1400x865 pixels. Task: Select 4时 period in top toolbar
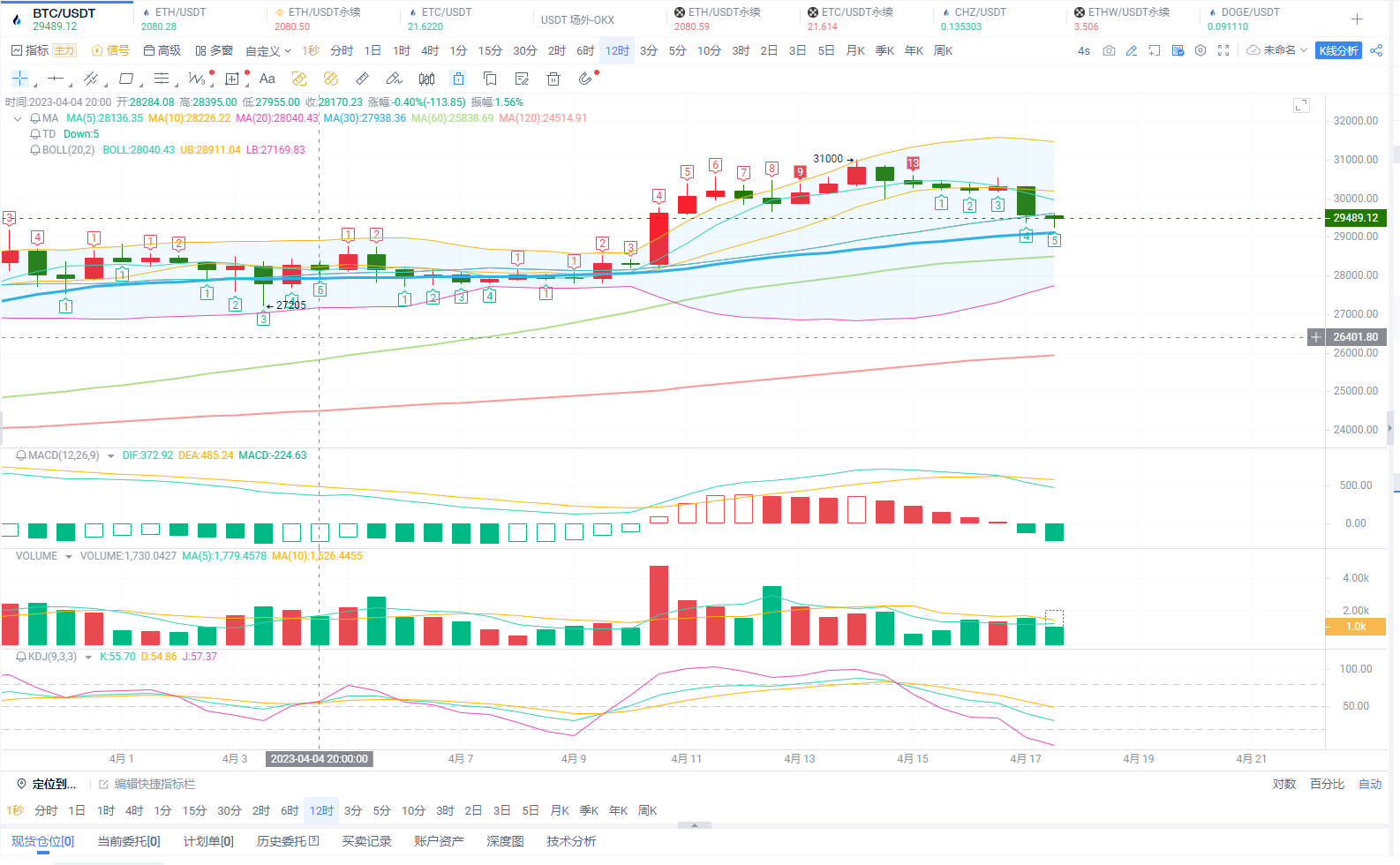tap(430, 51)
